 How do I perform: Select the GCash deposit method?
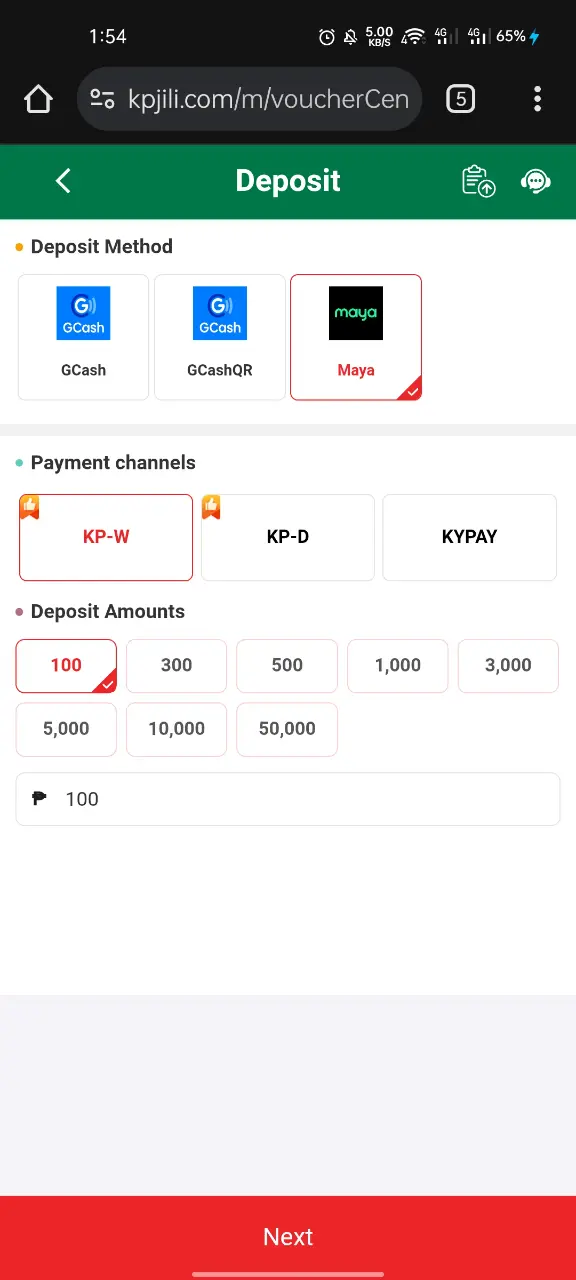point(83,337)
